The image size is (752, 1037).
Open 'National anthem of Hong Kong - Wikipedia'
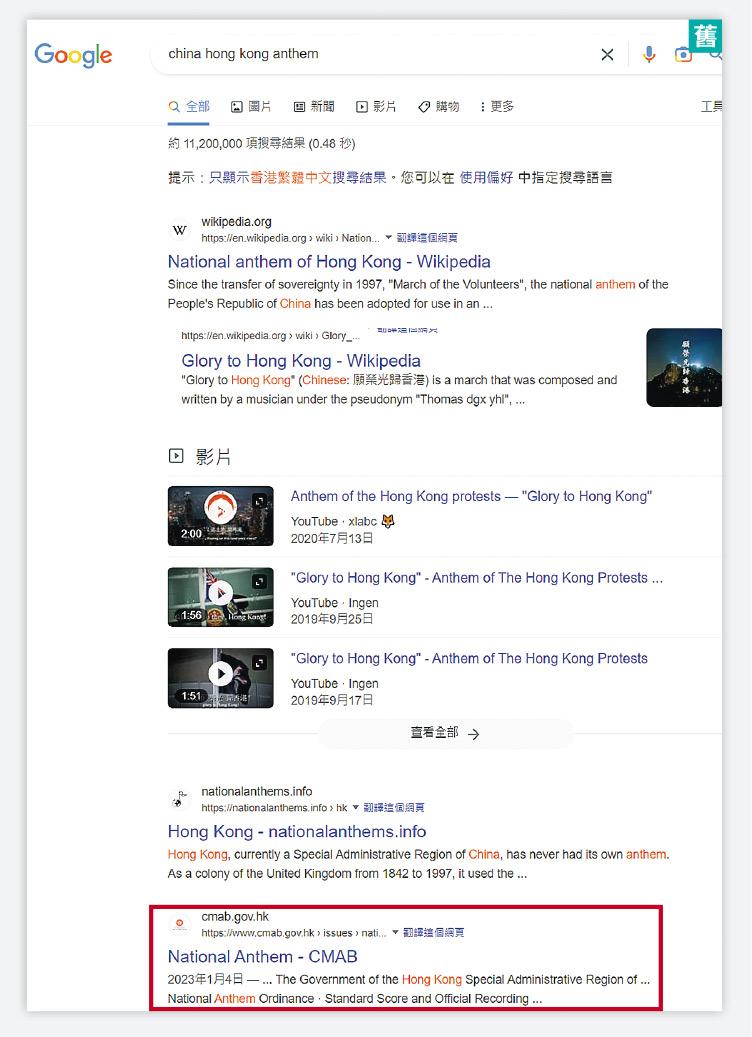point(329,262)
